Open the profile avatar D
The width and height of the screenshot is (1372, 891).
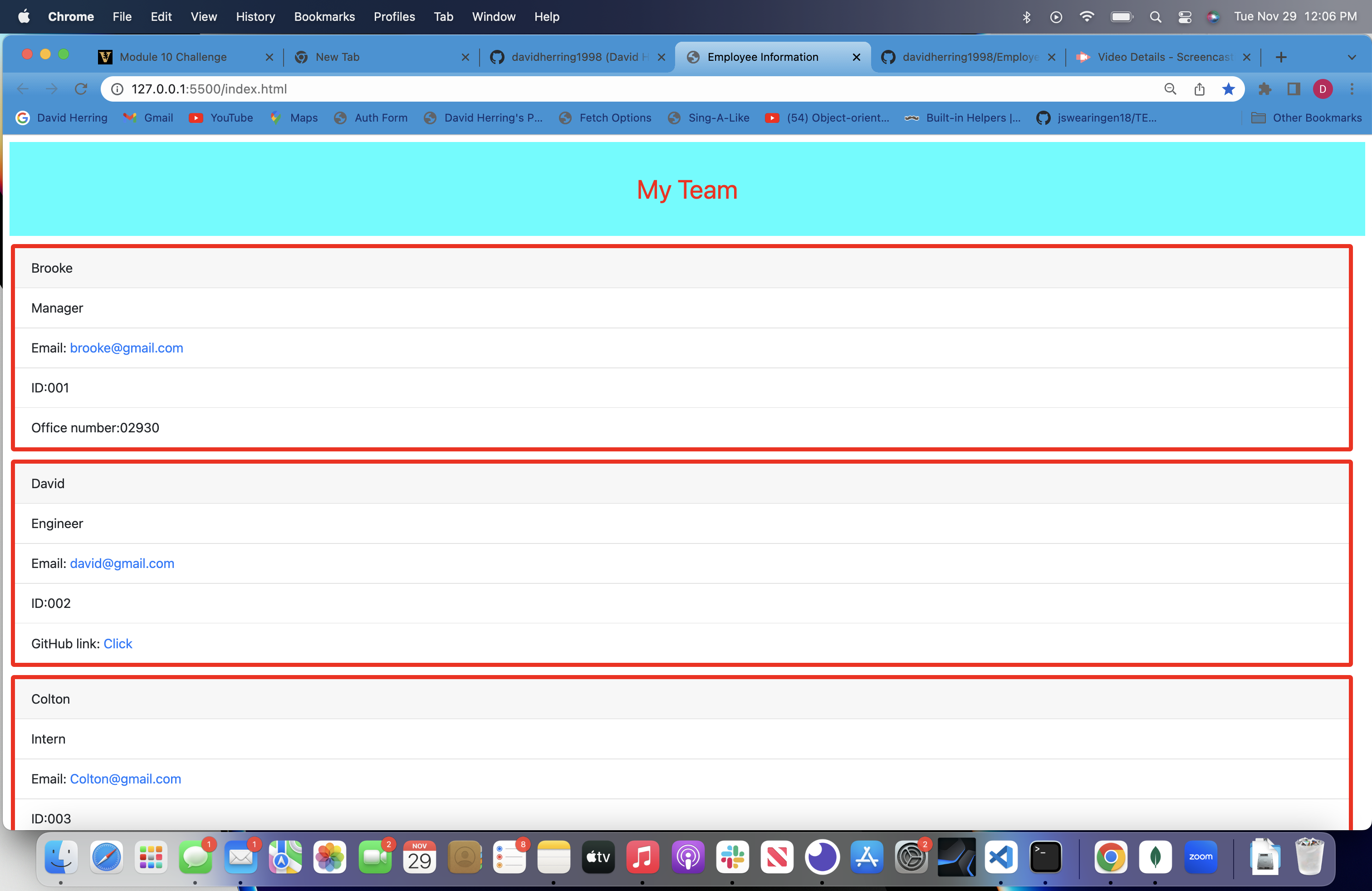(1323, 89)
